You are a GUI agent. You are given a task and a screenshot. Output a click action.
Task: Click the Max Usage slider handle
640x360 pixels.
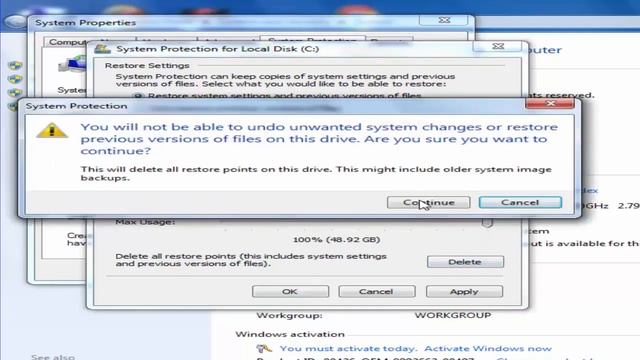(487, 223)
